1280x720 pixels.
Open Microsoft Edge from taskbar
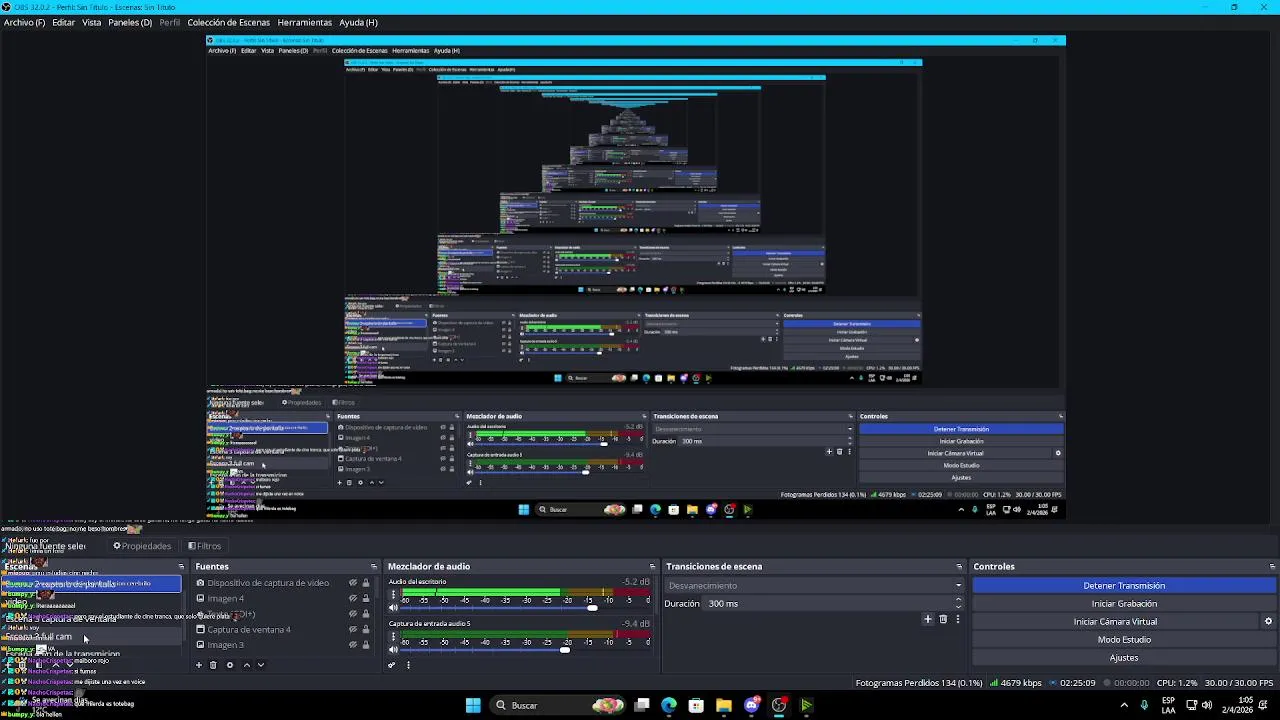669,705
